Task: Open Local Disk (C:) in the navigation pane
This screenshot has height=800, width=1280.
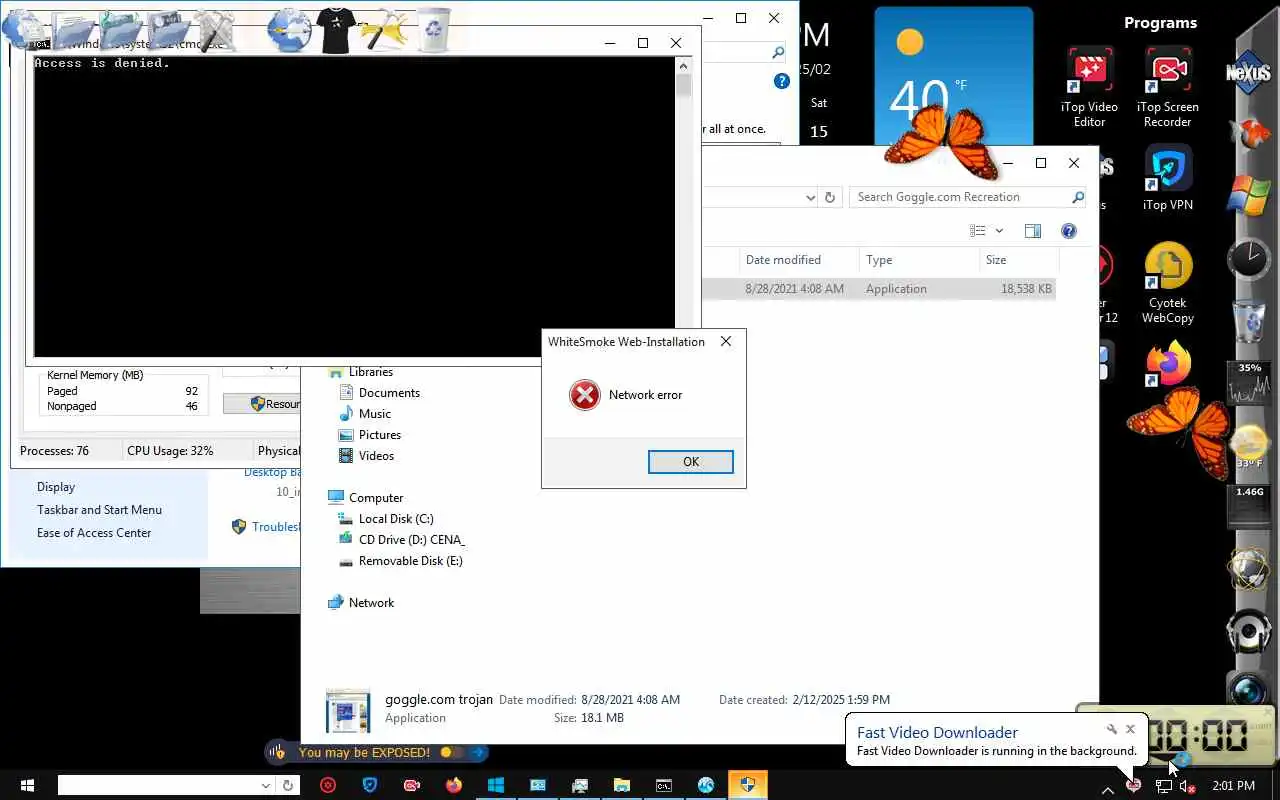Action: click(396, 519)
